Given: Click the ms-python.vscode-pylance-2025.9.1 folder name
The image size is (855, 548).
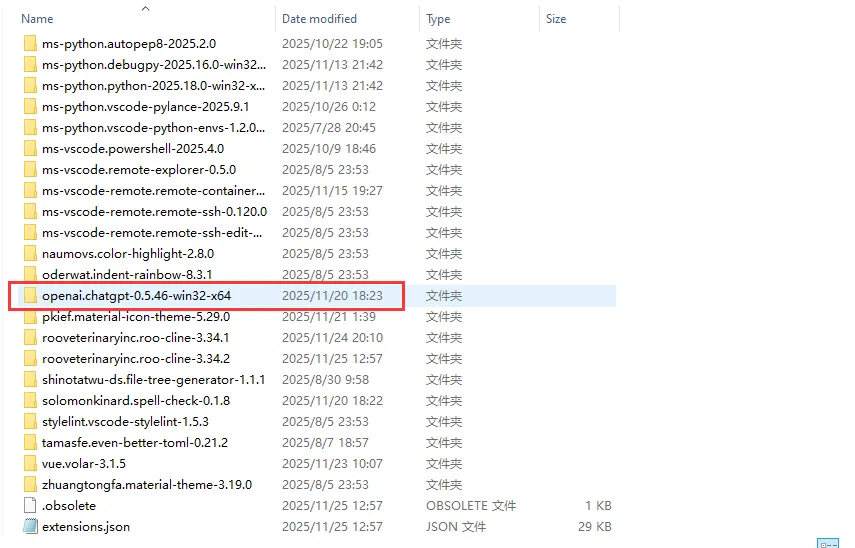Looking at the screenshot, I should pos(146,106).
